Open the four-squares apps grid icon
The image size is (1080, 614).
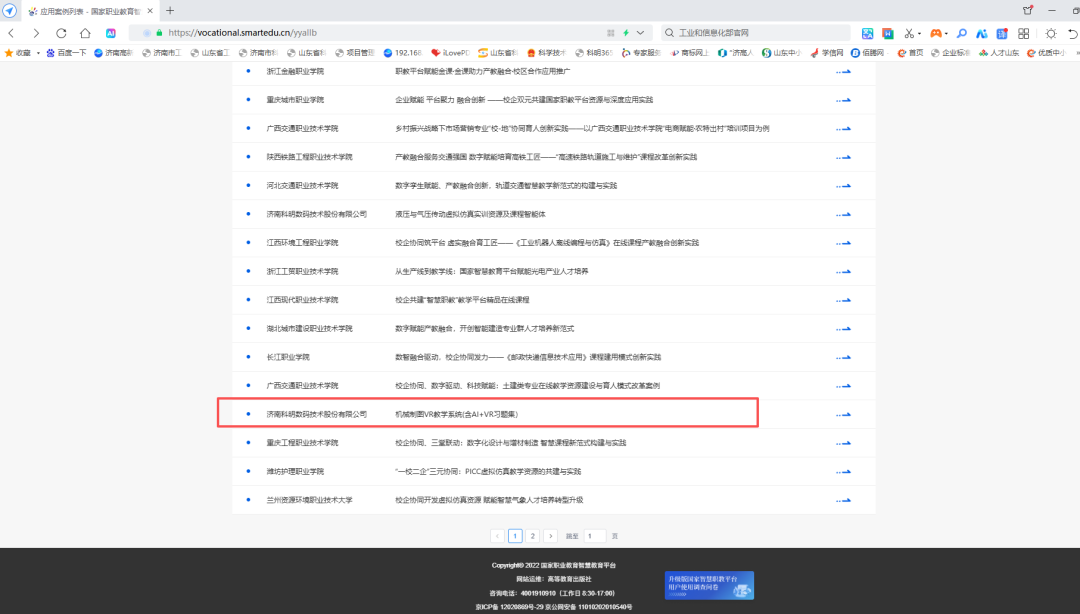1024,32
